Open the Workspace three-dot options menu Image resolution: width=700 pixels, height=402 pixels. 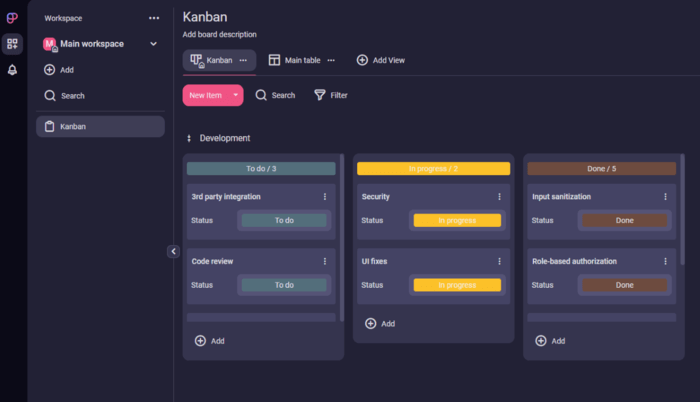(154, 18)
